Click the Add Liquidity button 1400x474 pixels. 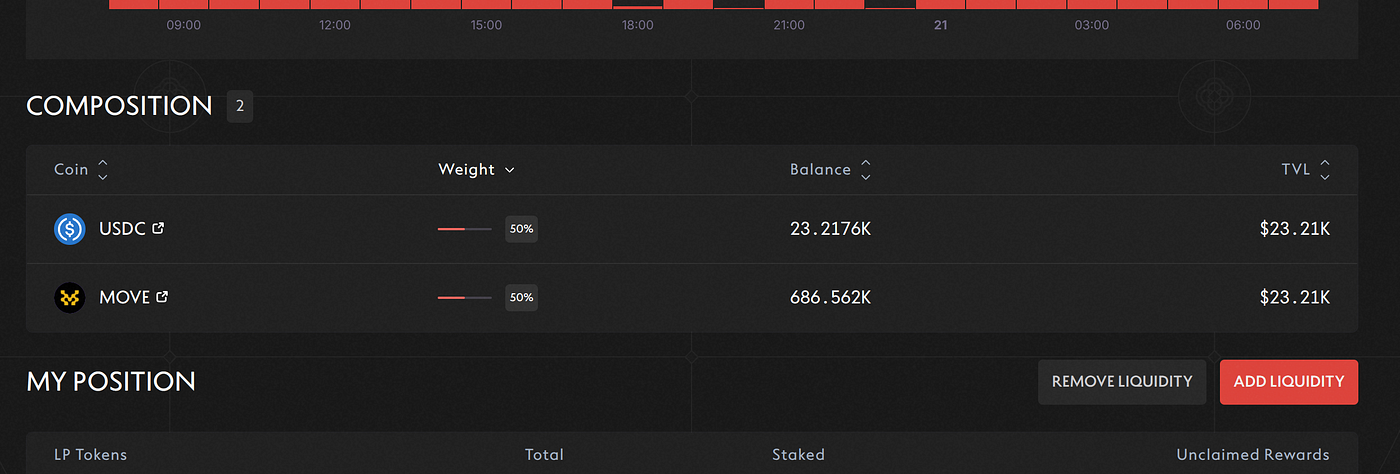point(1289,382)
